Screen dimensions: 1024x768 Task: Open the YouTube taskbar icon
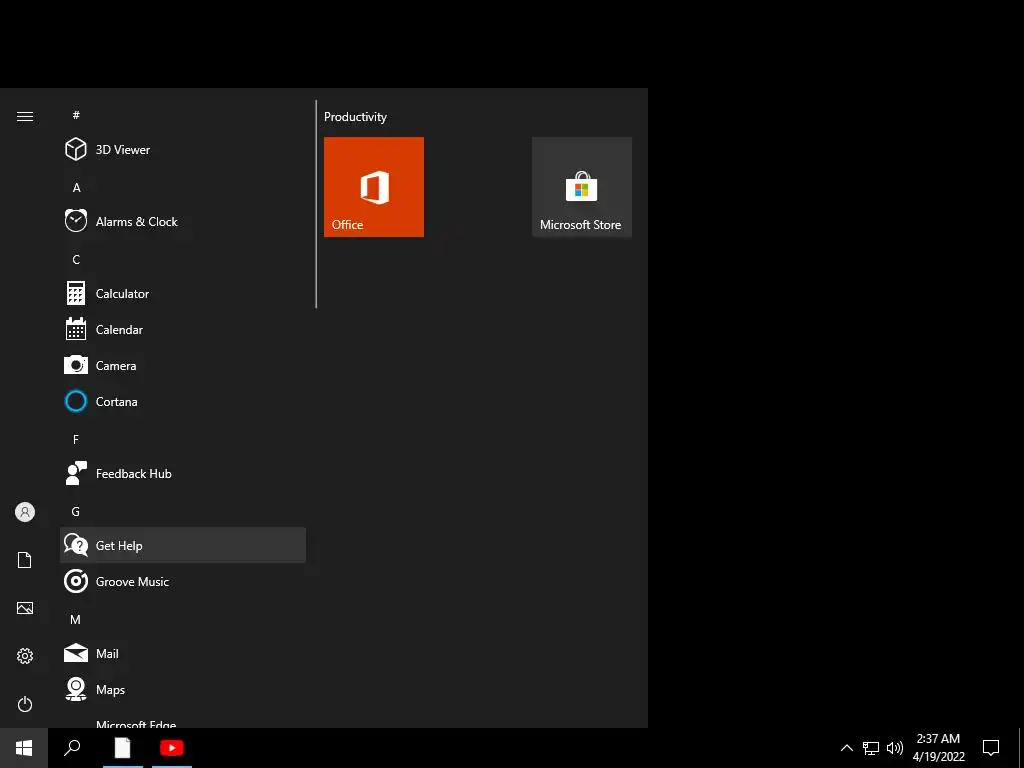(172, 748)
